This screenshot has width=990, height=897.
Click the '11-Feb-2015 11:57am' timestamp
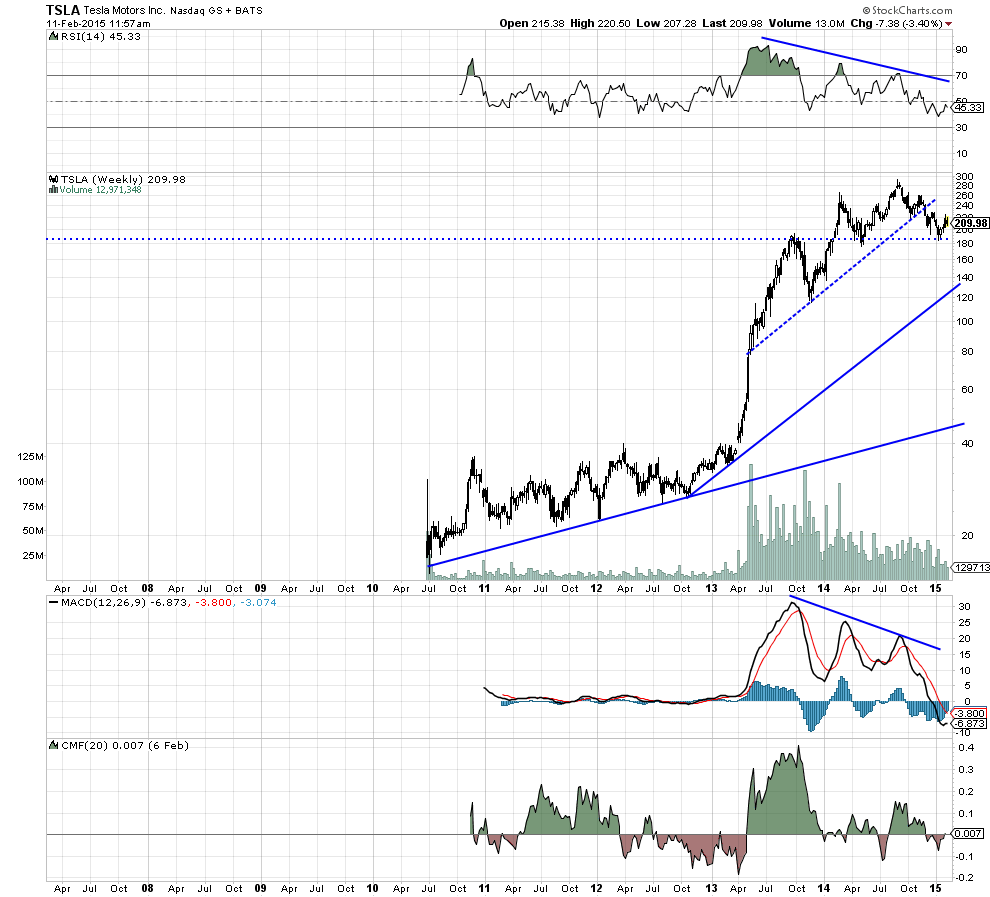pyautogui.click(x=98, y=24)
